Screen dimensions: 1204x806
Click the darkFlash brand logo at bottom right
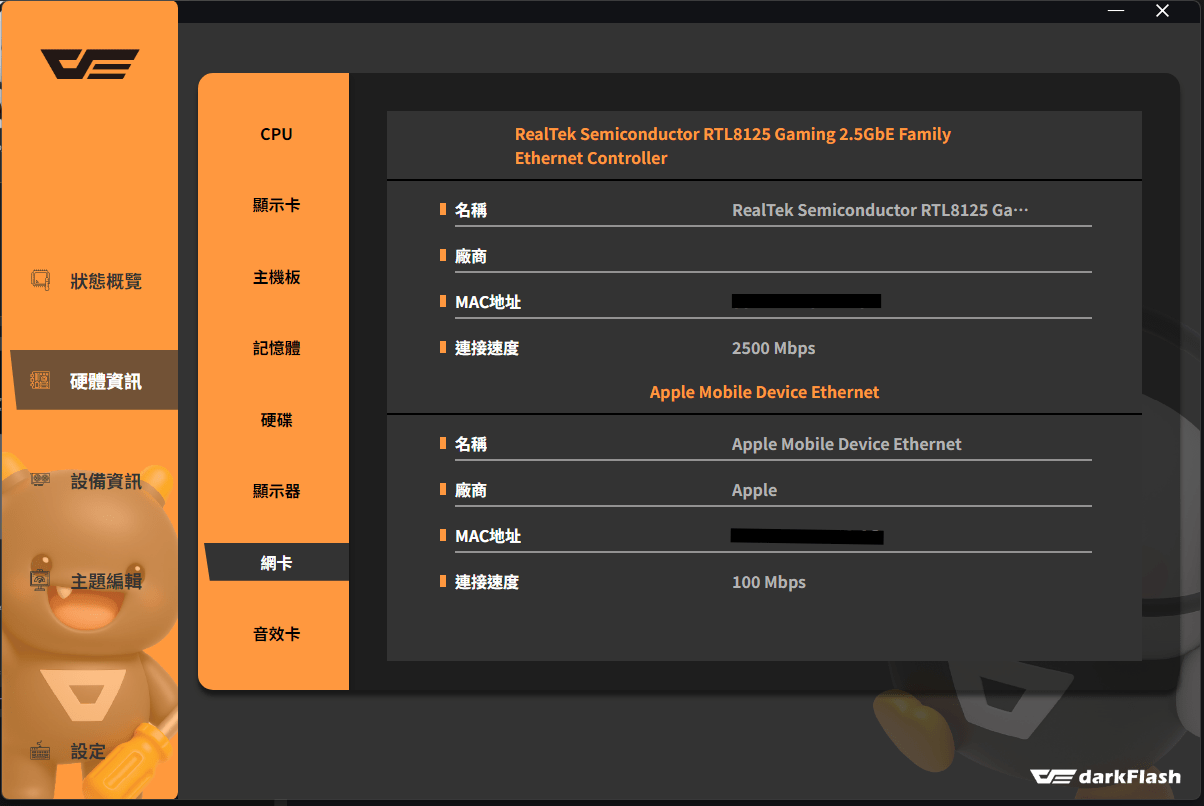1105,776
